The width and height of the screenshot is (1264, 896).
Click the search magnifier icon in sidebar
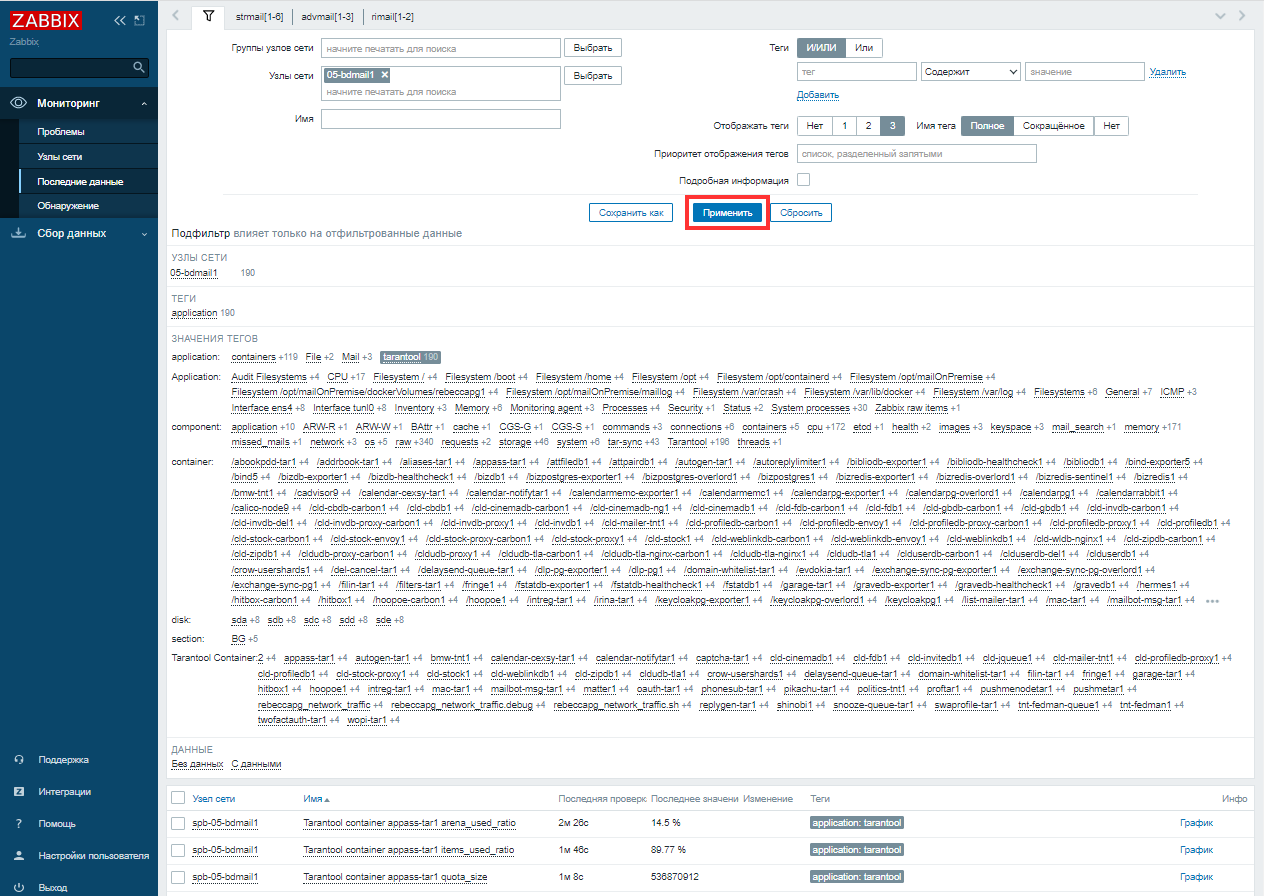pyautogui.click(x=139, y=67)
